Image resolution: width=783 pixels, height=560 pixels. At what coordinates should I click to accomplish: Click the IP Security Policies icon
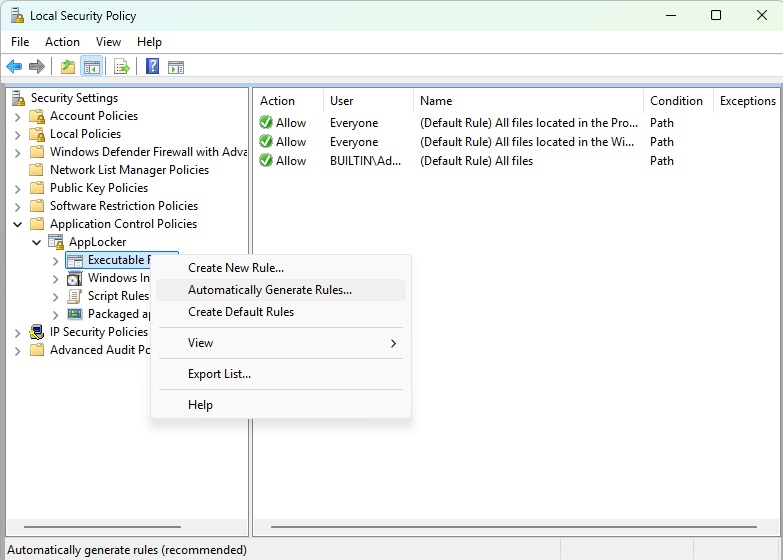pos(37,332)
